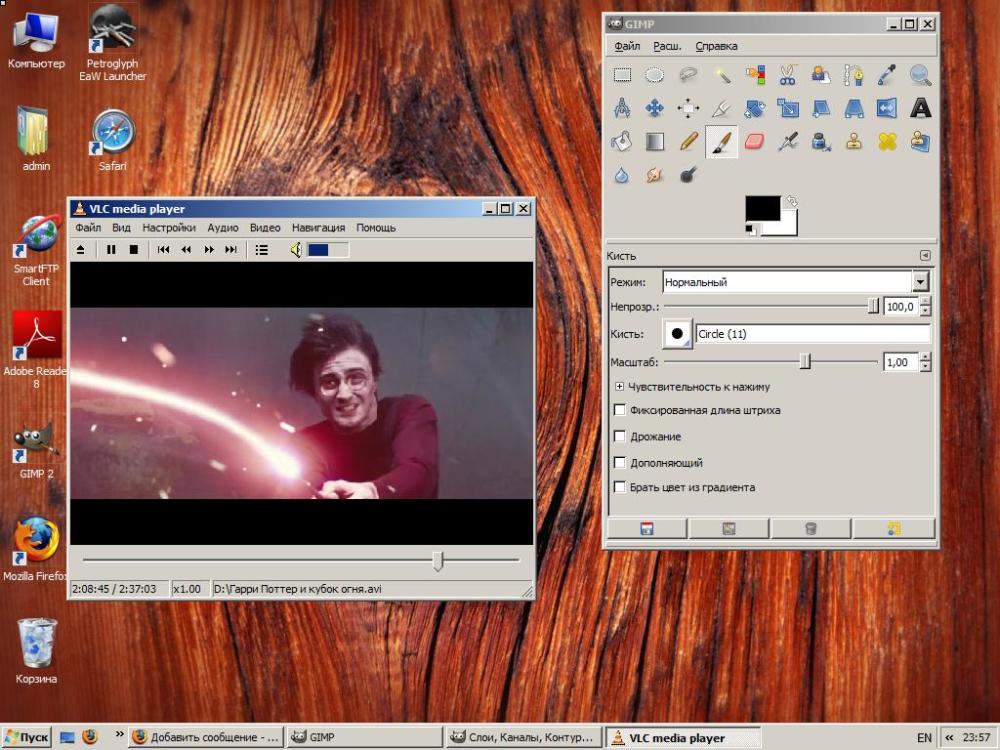This screenshot has width=1000, height=750.
Task: Restore saved tool options in GIMP
Action: point(728,529)
